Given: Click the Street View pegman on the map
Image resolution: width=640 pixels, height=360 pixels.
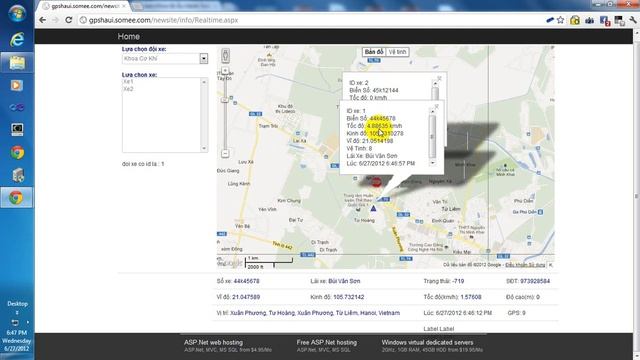Looking at the screenshot, I should pos(225,56).
